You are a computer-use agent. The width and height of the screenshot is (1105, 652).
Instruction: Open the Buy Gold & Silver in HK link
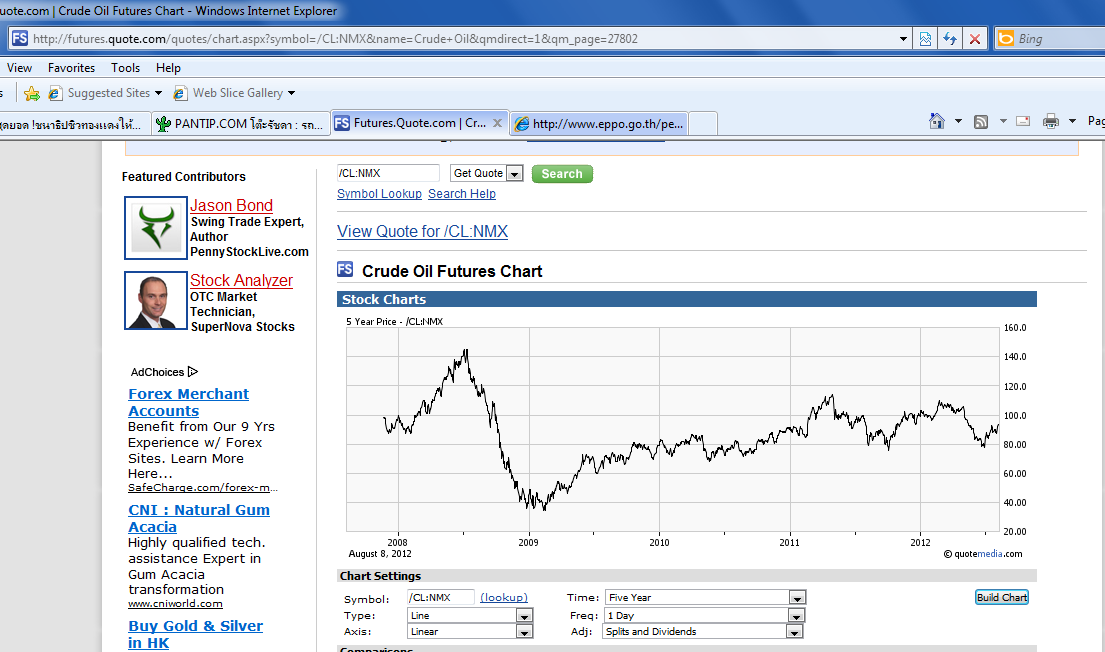click(x=195, y=634)
